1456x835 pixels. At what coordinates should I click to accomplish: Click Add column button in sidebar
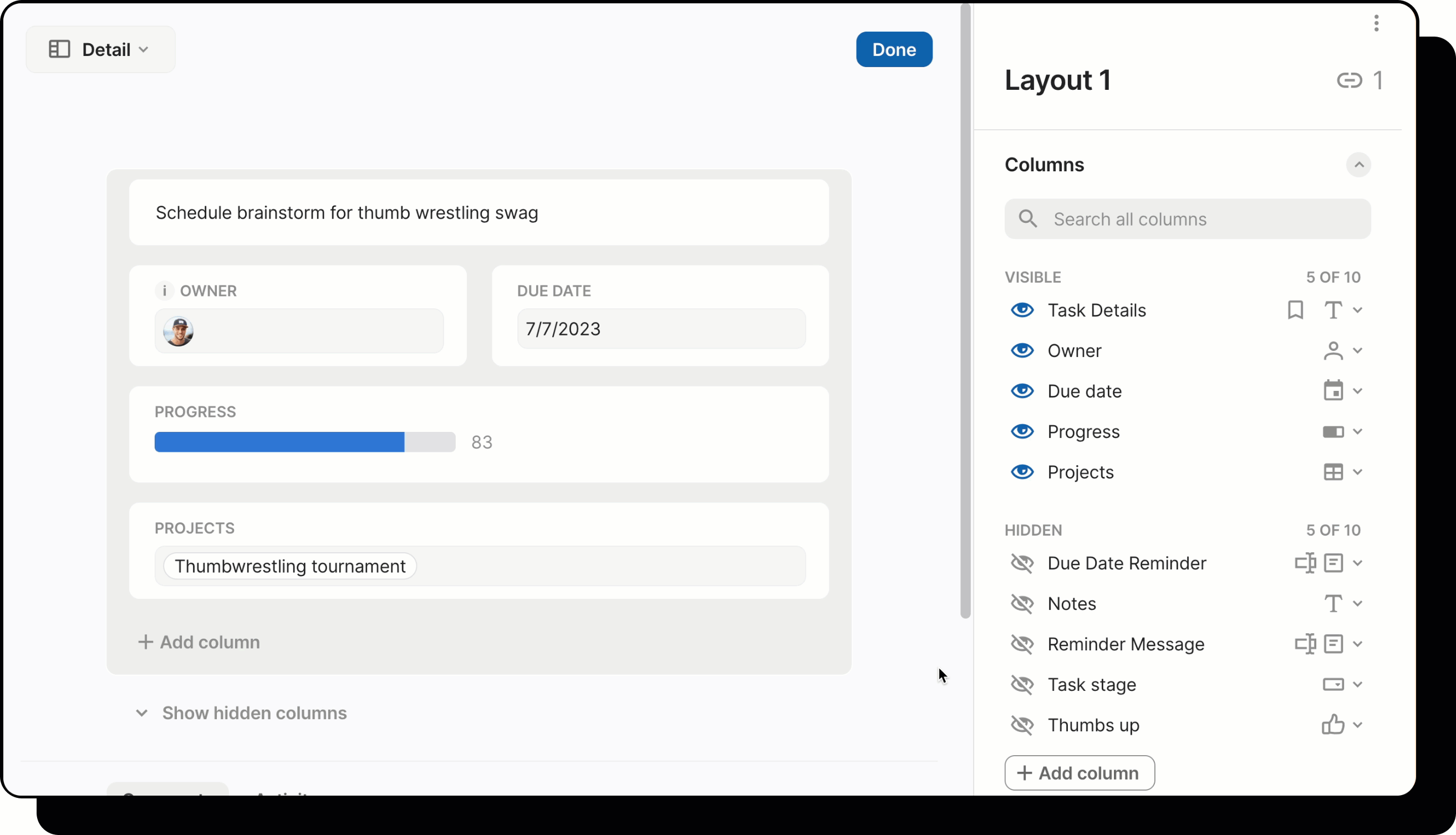(1079, 773)
